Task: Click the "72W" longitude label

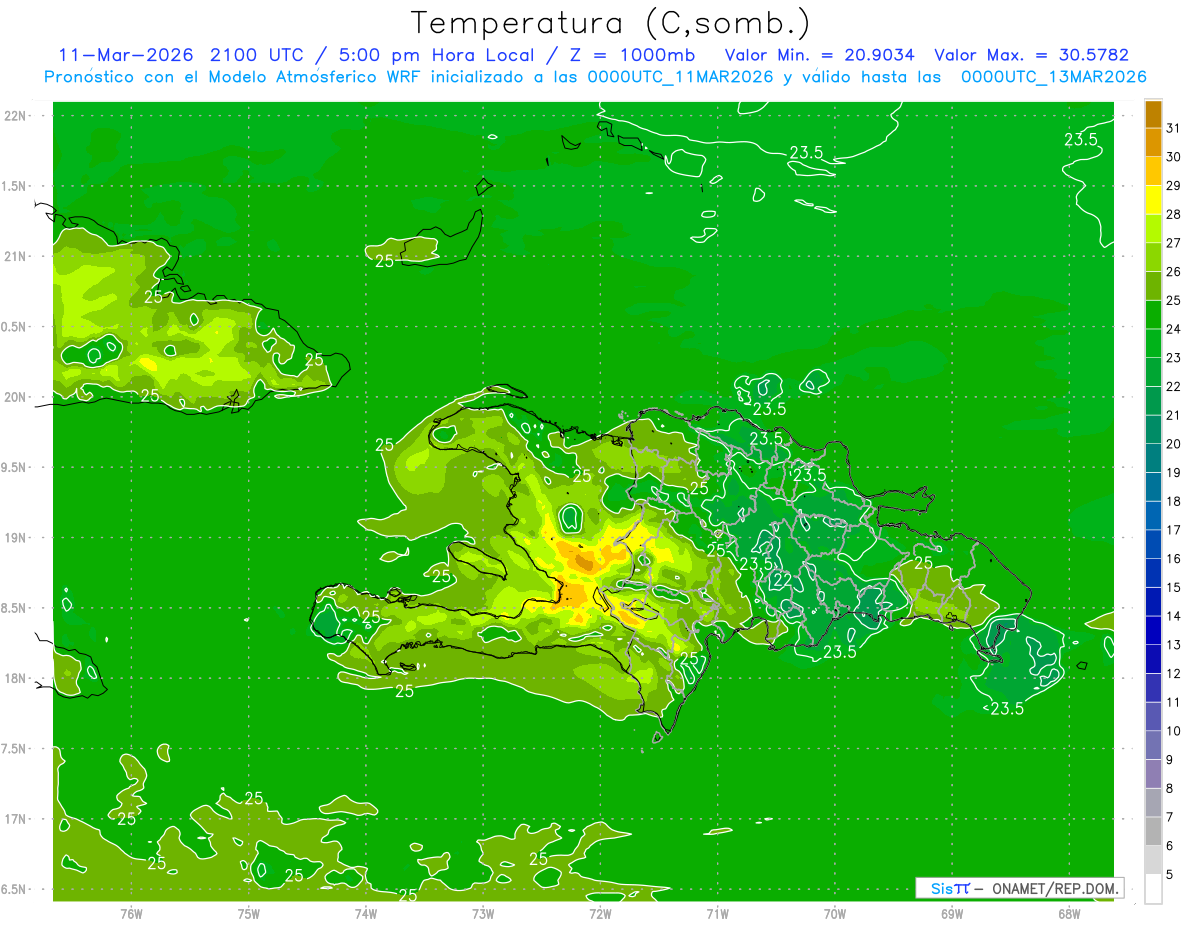Action: click(x=600, y=914)
